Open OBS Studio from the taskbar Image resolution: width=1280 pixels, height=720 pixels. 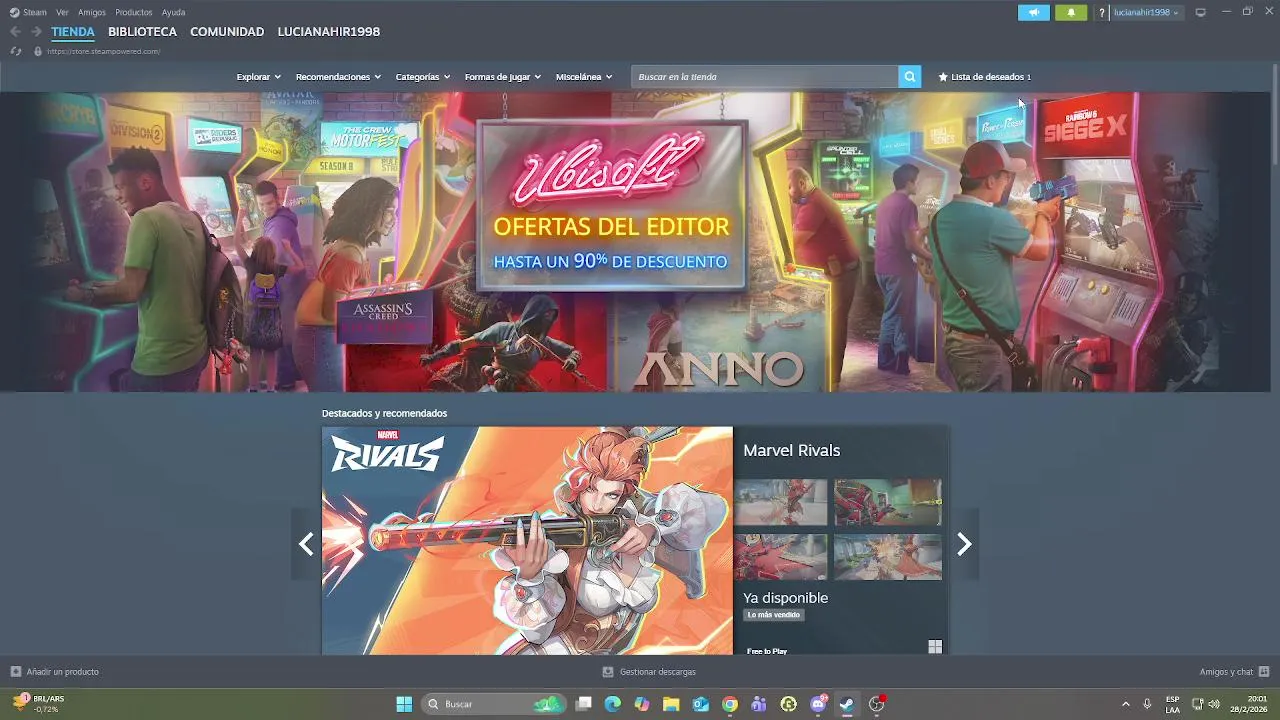click(877, 704)
